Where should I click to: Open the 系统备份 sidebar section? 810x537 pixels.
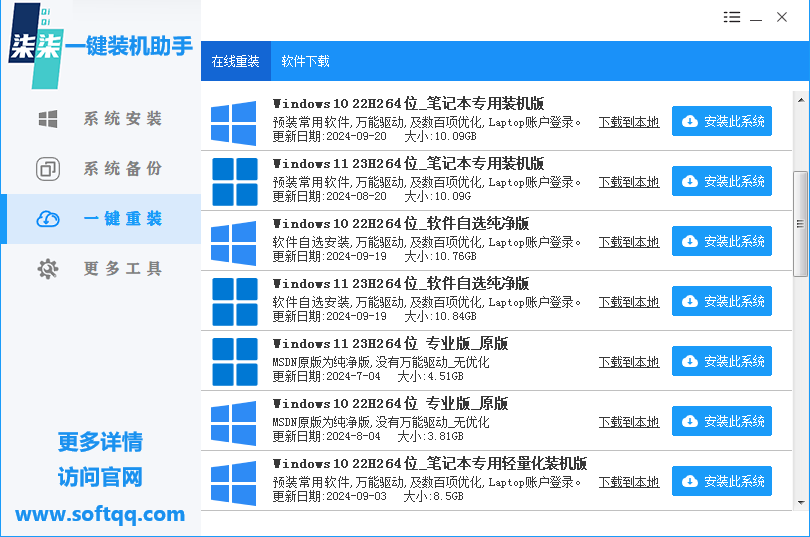(x=101, y=169)
